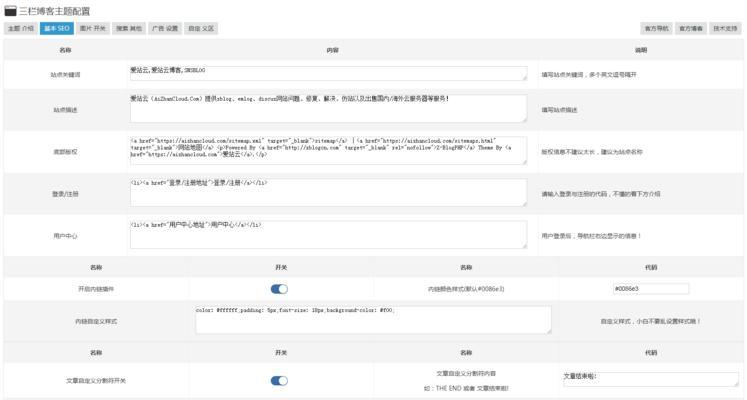Click the window icon beside 三栏博客主题配置
Image resolution: width=747 pixels, height=400 pixels.
pos(10,10)
